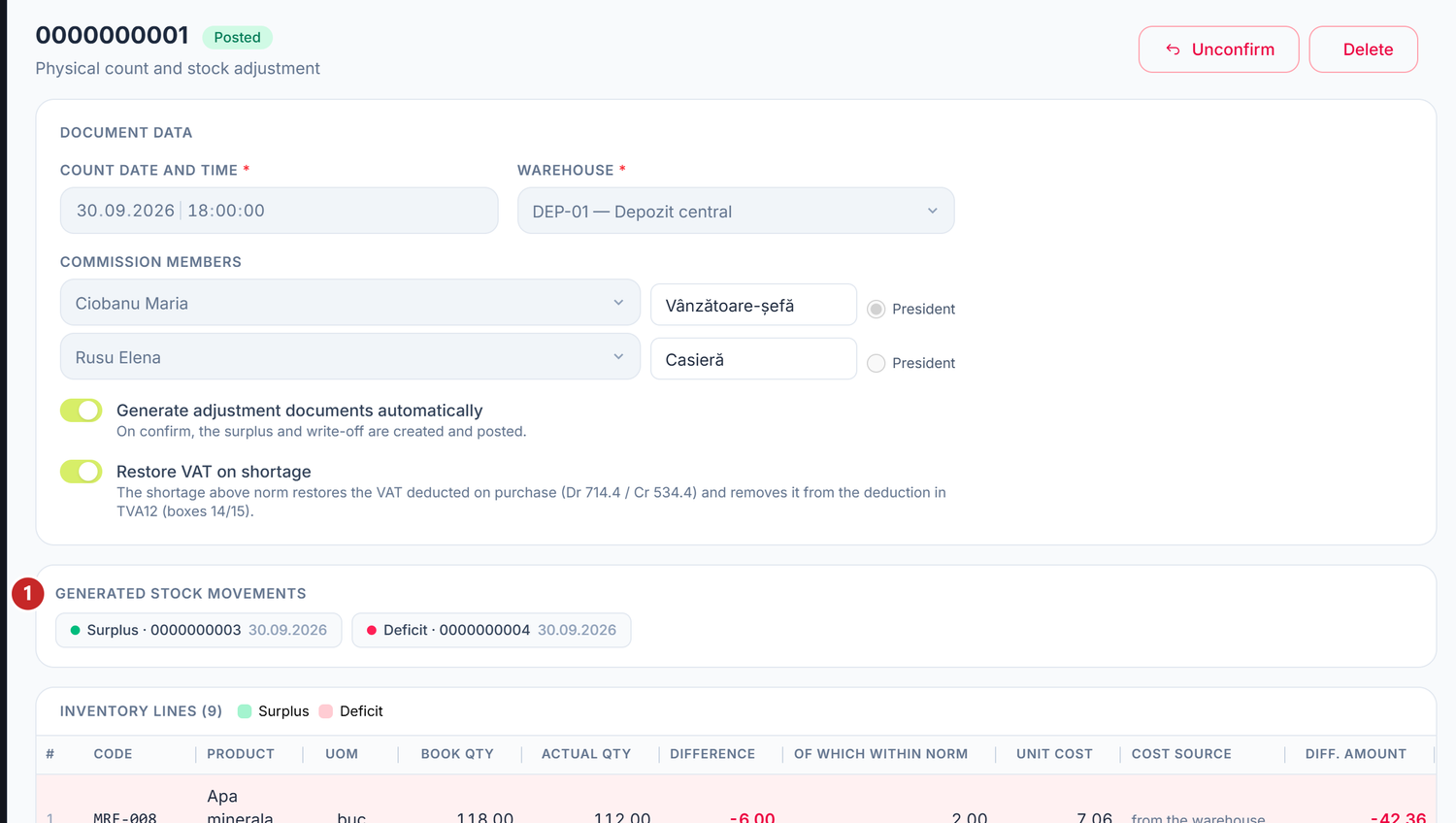Click the INVENTORY LINES (9) title

[x=141, y=711]
